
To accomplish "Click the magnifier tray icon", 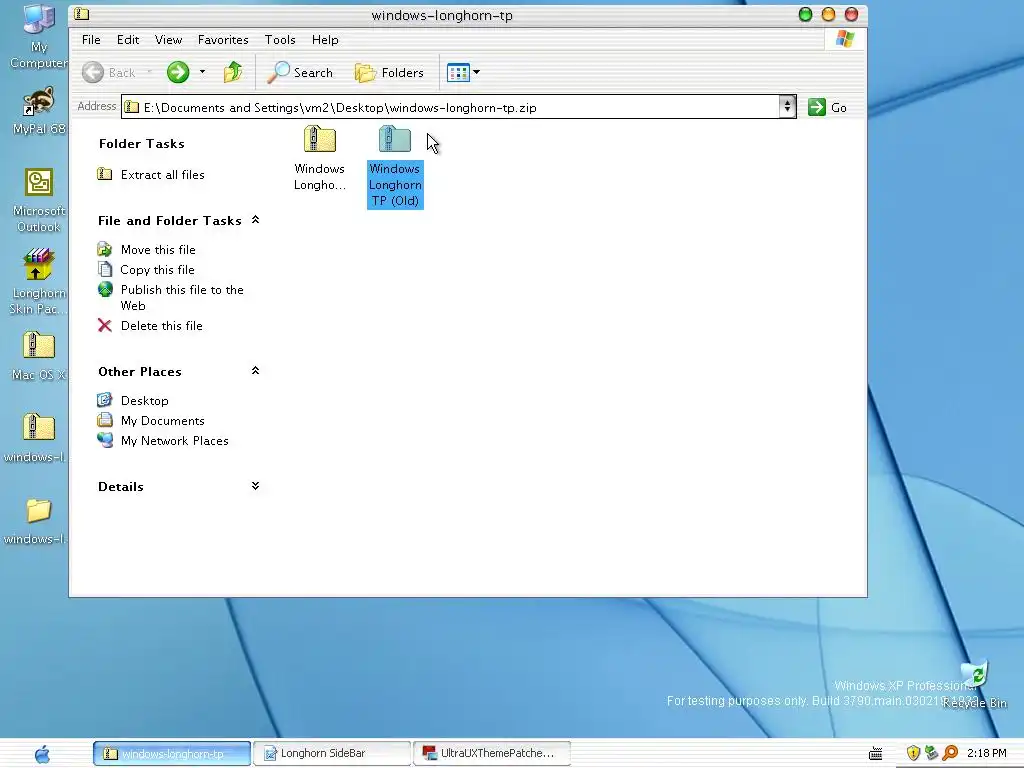I will tap(950, 754).
